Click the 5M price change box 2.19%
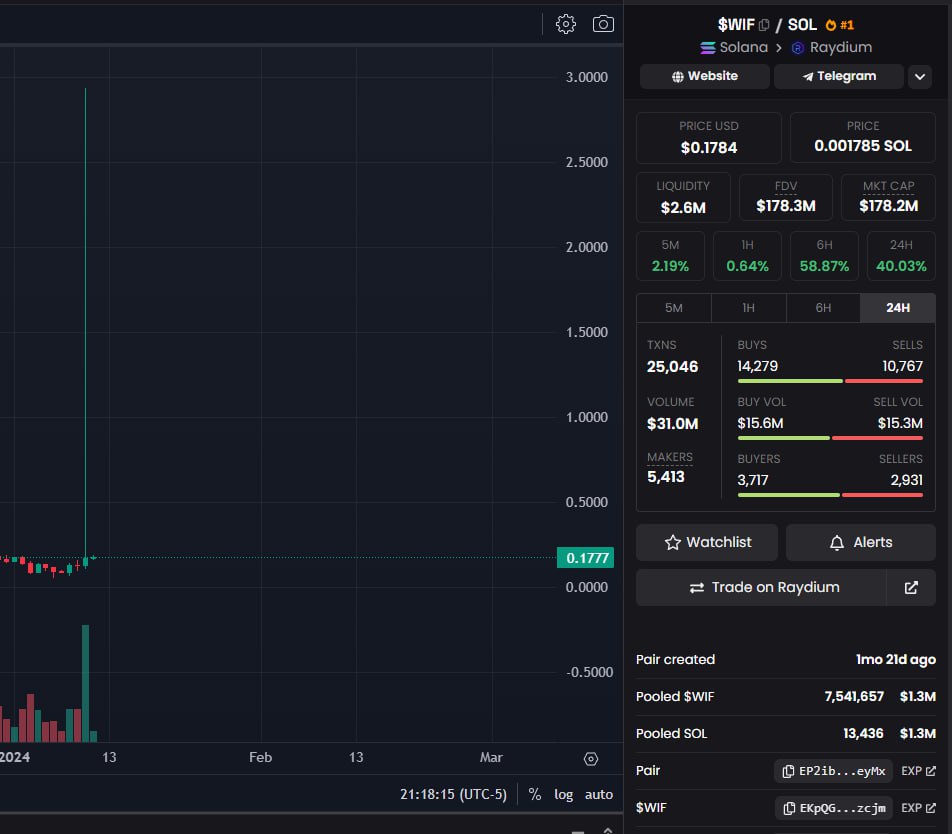Viewport: 952px width, 834px height. [670, 256]
